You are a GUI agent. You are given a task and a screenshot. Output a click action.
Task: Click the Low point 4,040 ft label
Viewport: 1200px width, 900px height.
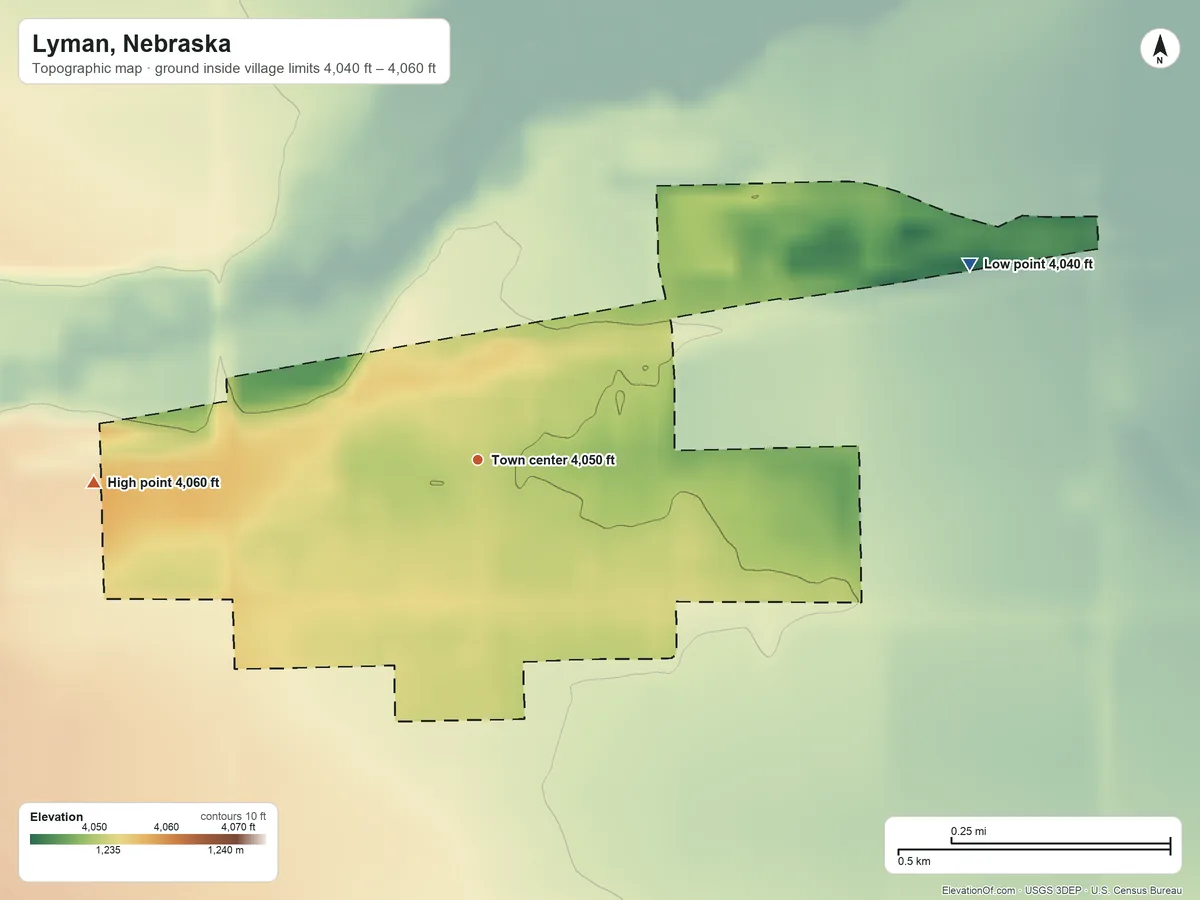1039,264
